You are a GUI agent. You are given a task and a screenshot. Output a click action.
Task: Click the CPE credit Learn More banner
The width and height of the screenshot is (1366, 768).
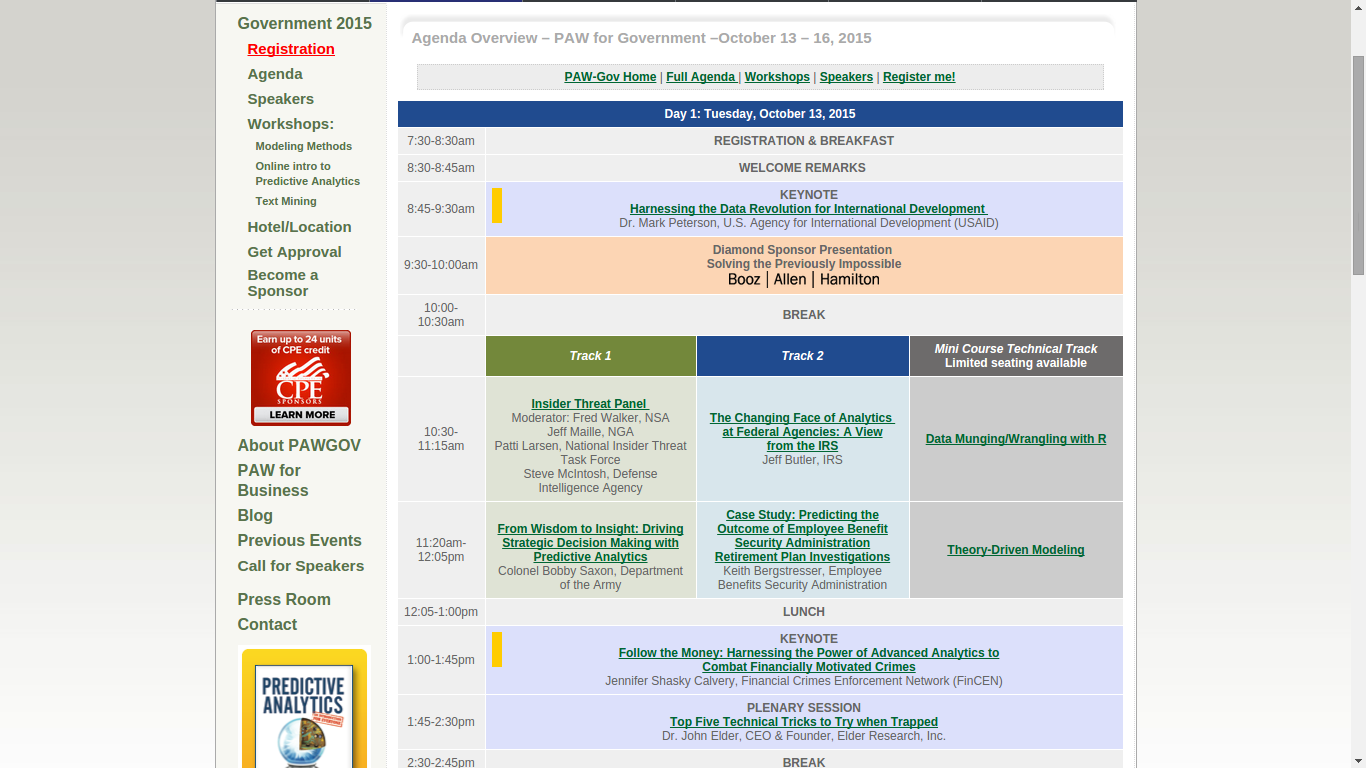[x=300, y=378]
